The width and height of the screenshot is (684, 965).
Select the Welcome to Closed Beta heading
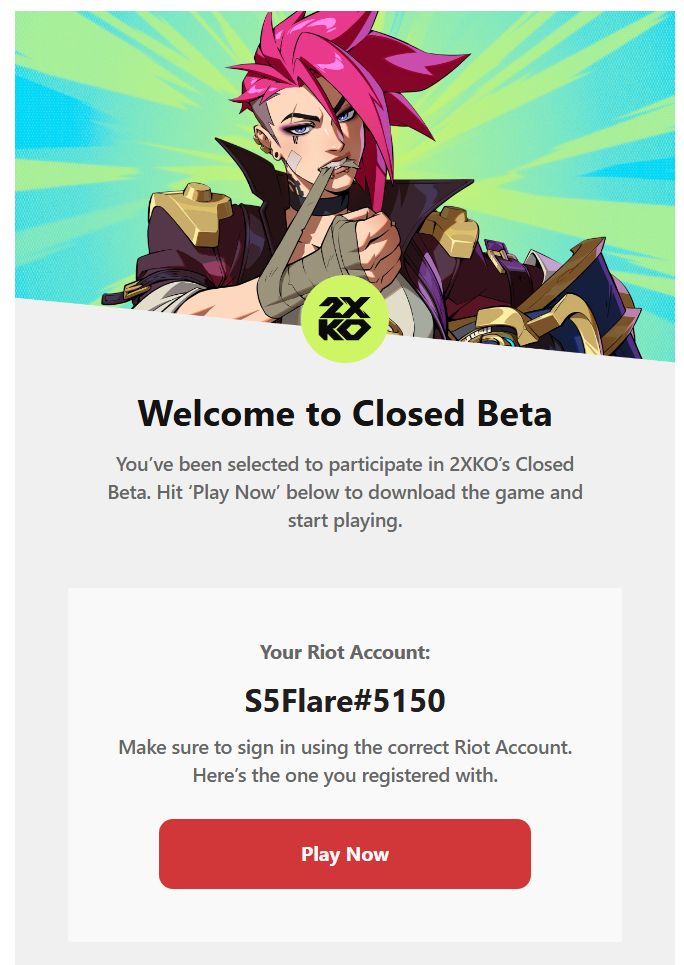point(344,412)
